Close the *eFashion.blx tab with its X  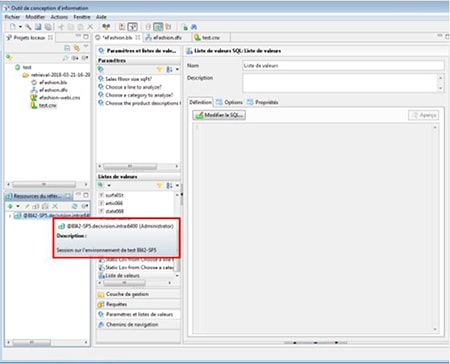(x=138, y=37)
